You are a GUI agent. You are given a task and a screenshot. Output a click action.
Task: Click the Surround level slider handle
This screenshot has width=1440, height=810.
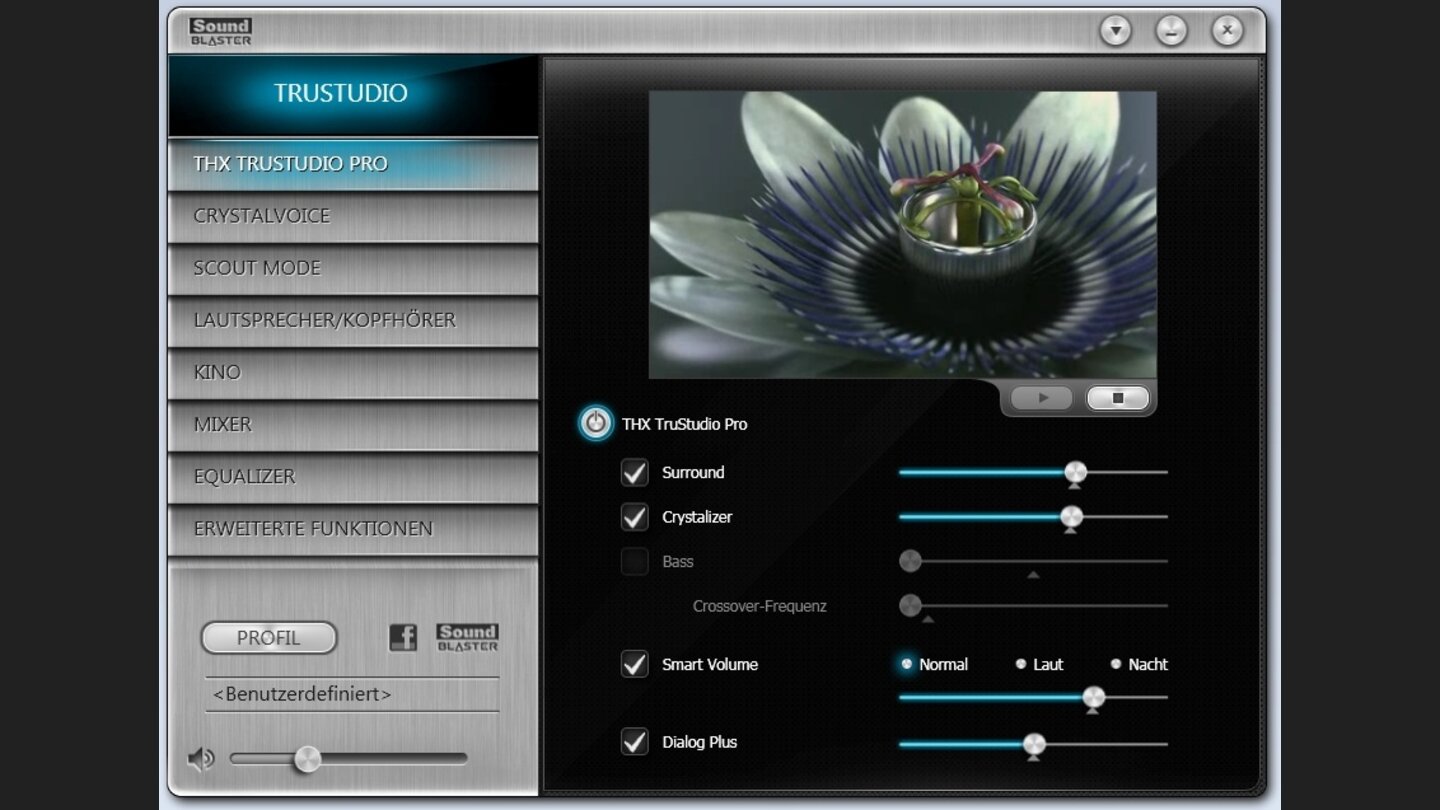pos(1075,472)
